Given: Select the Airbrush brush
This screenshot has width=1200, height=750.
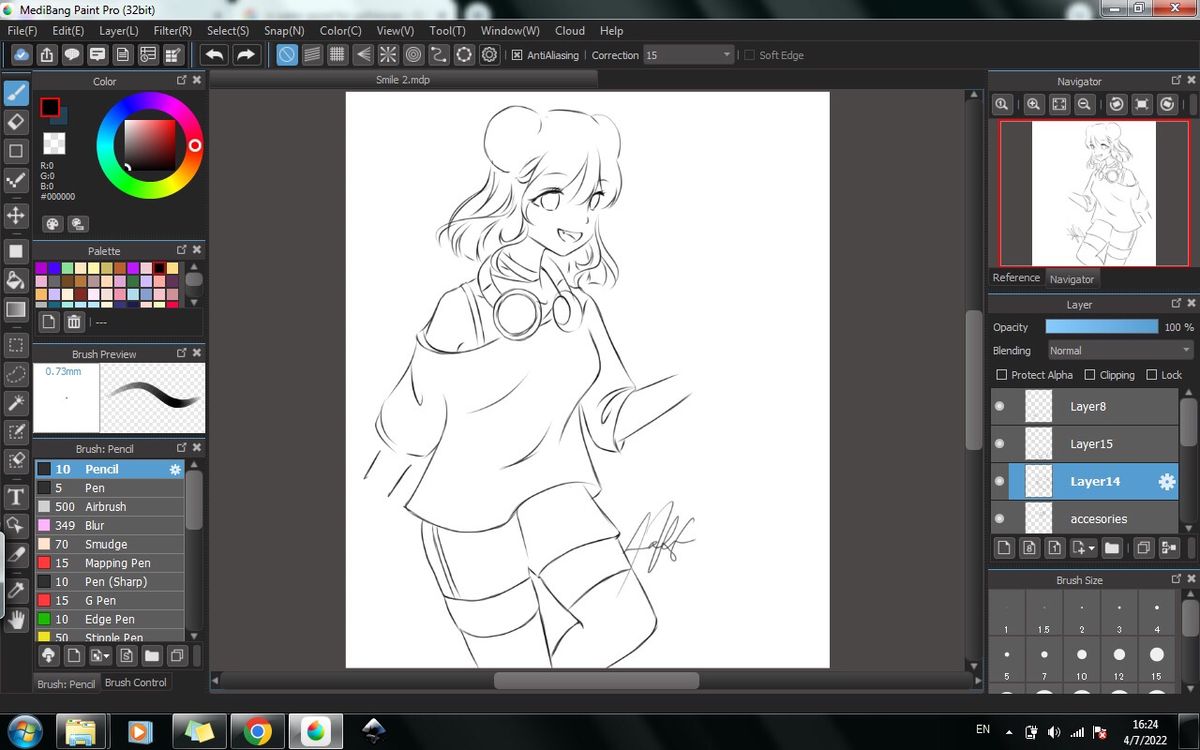Looking at the screenshot, I should click(x=110, y=507).
